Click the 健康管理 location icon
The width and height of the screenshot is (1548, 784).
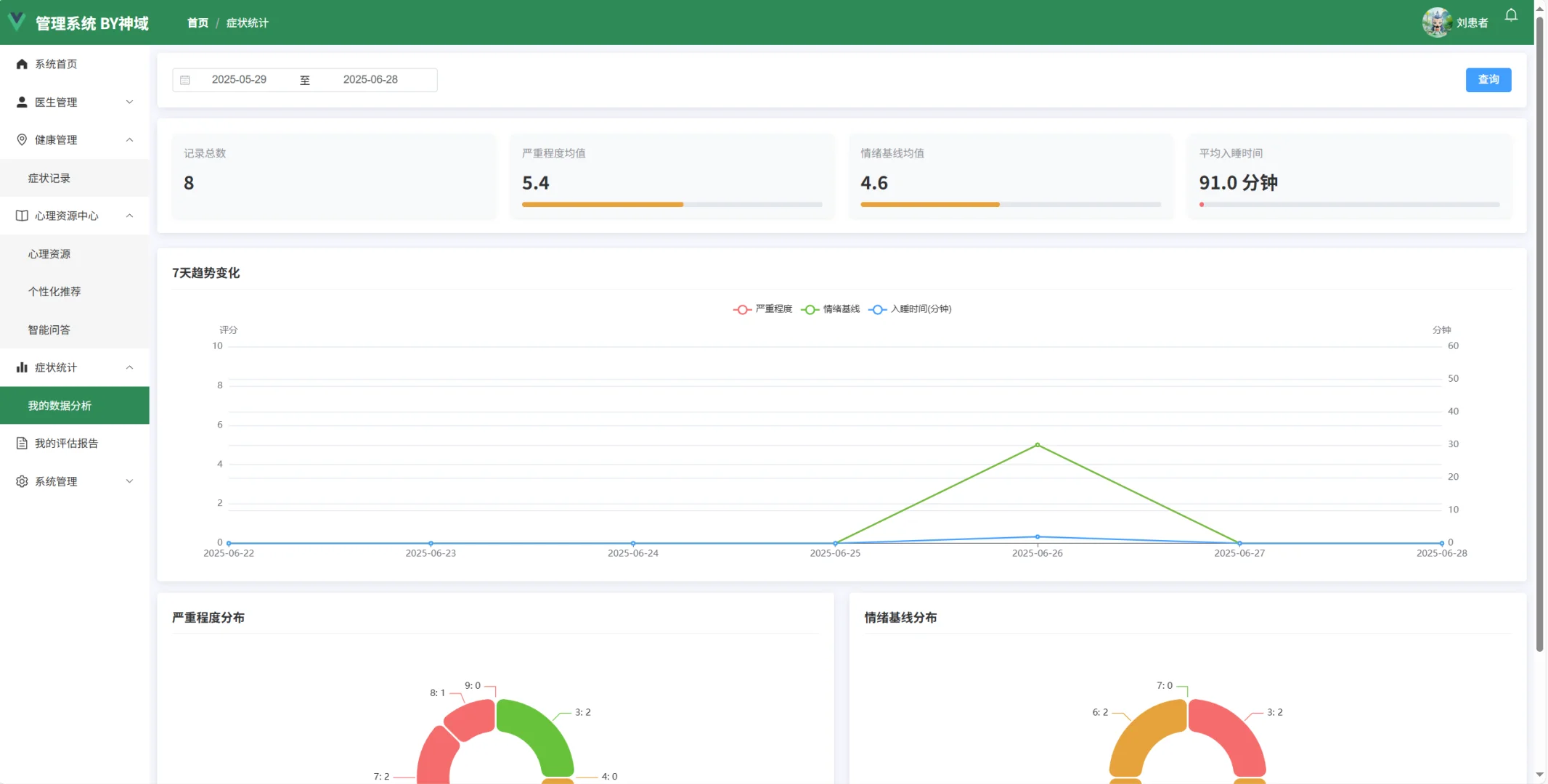(x=22, y=139)
